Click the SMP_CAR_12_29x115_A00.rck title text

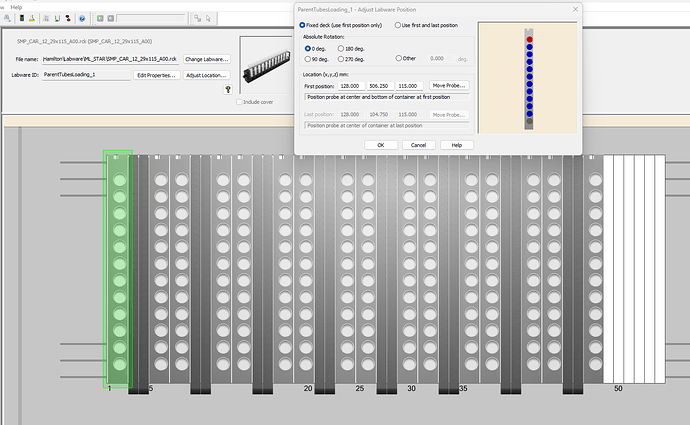(x=84, y=41)
